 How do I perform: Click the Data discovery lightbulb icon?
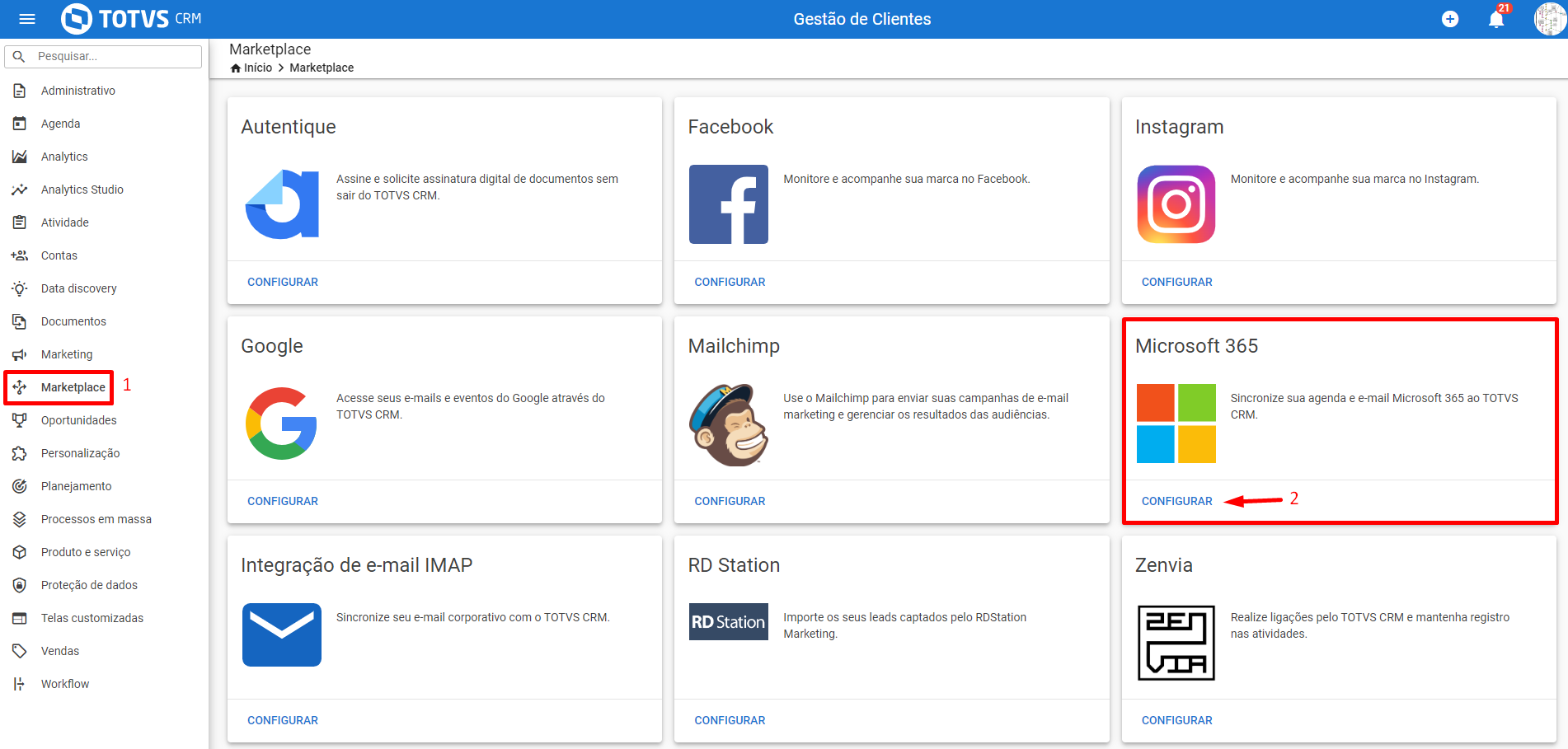click(x=20, y=288)
